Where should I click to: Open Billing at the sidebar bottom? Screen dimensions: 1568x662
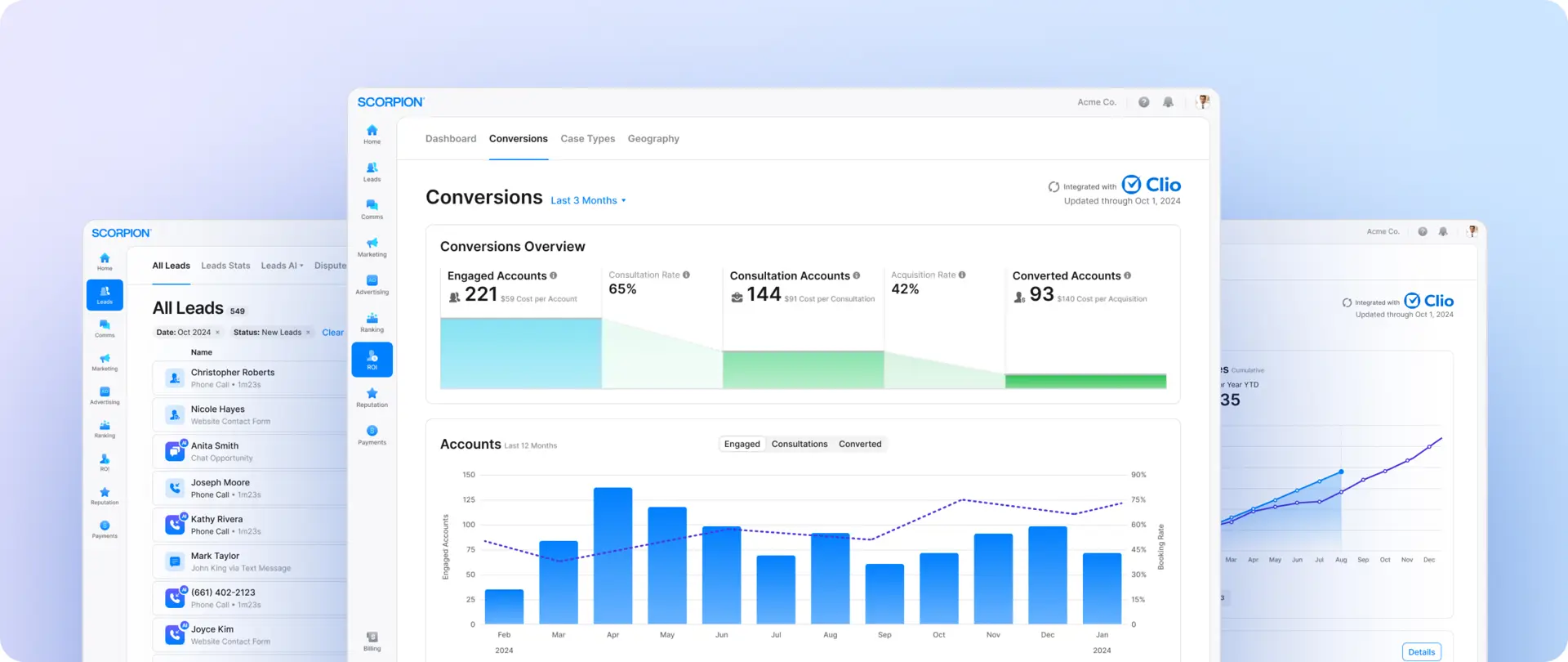pos(372,642)
